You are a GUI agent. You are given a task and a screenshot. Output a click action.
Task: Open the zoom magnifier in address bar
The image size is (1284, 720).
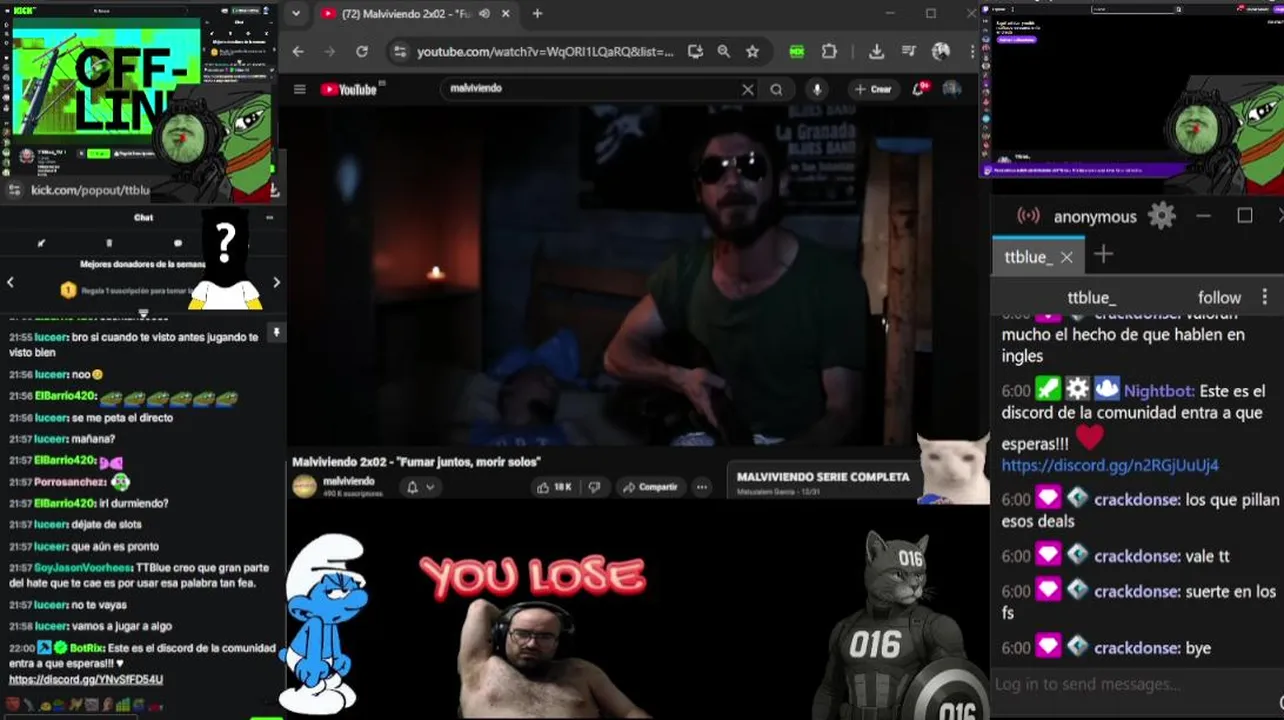click(x=723, y=52)
